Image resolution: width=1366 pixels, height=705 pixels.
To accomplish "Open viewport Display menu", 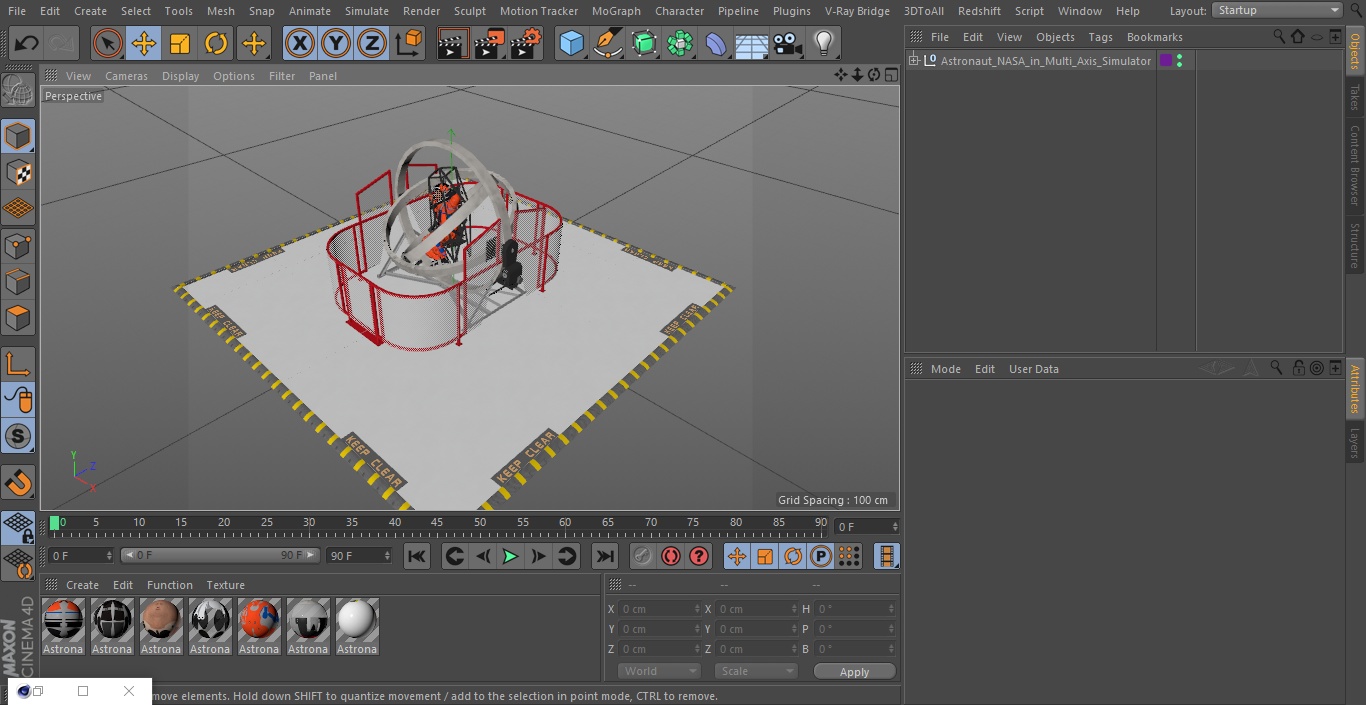I will (180, 76).
